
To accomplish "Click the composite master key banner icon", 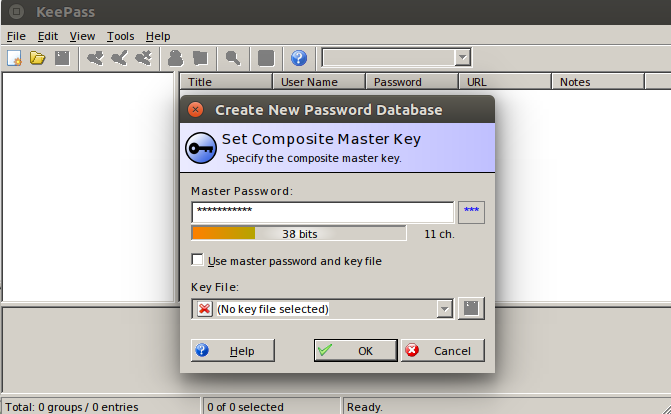I will click(x=201, y=148).
